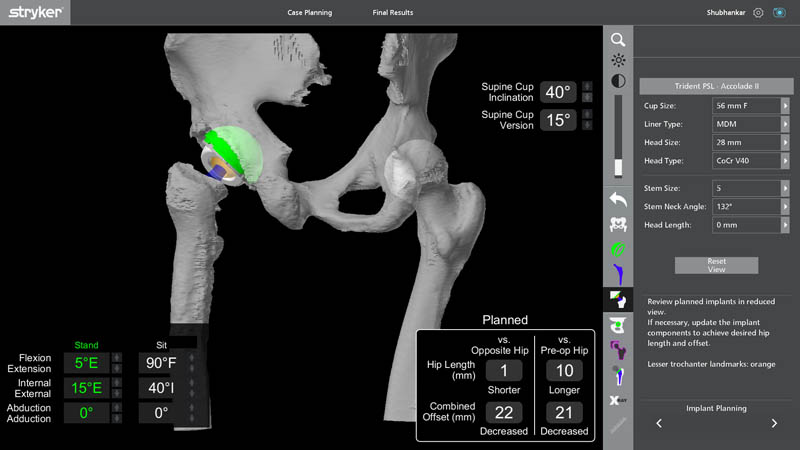Click the Implant Planning label

coord(716,408)
